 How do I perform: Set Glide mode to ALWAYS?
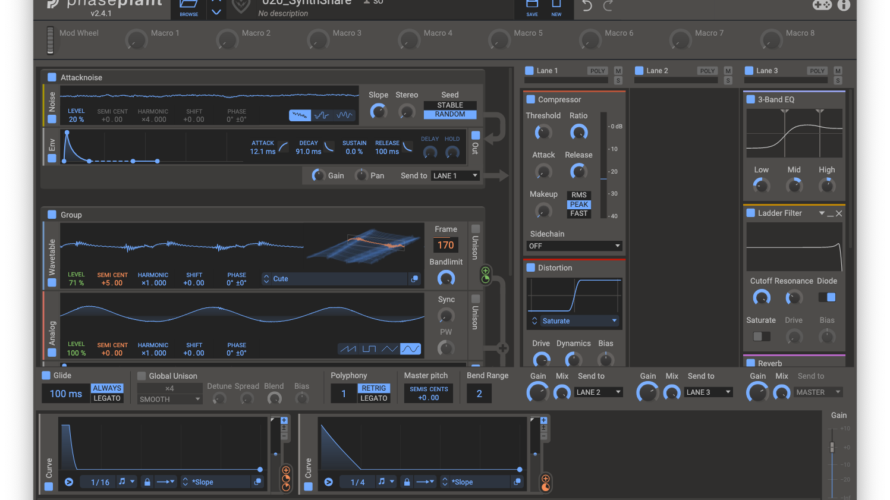107,388
